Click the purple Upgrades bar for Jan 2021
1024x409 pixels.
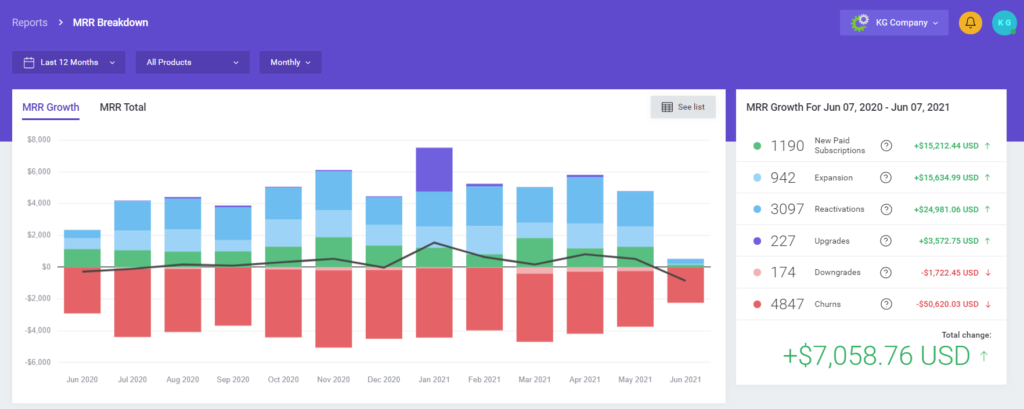pyautogui.click(x=434, y=169)
